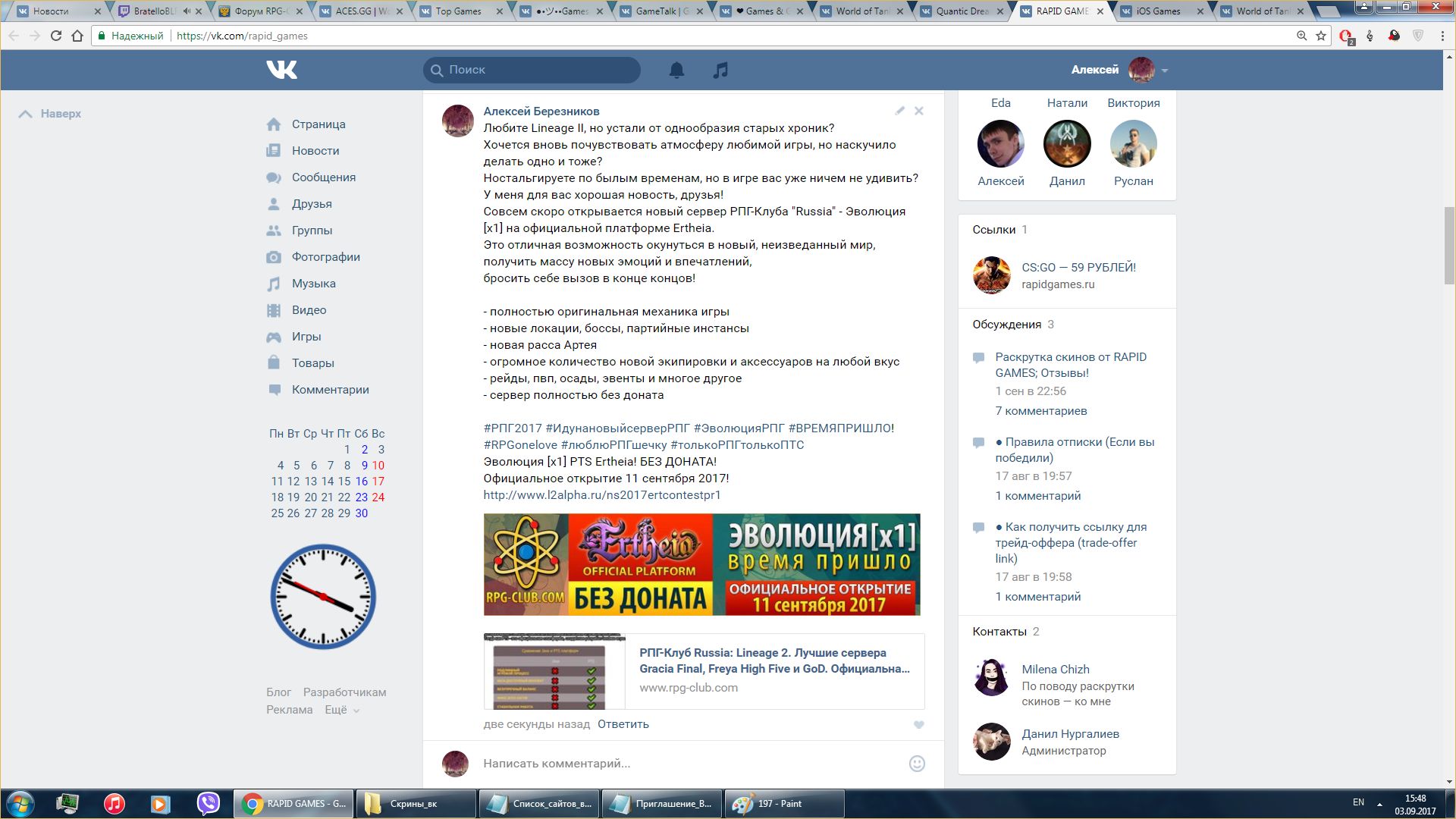Open the emoji smiley picker
This screenshot has width=1456, height=819.
coord(917,764)
